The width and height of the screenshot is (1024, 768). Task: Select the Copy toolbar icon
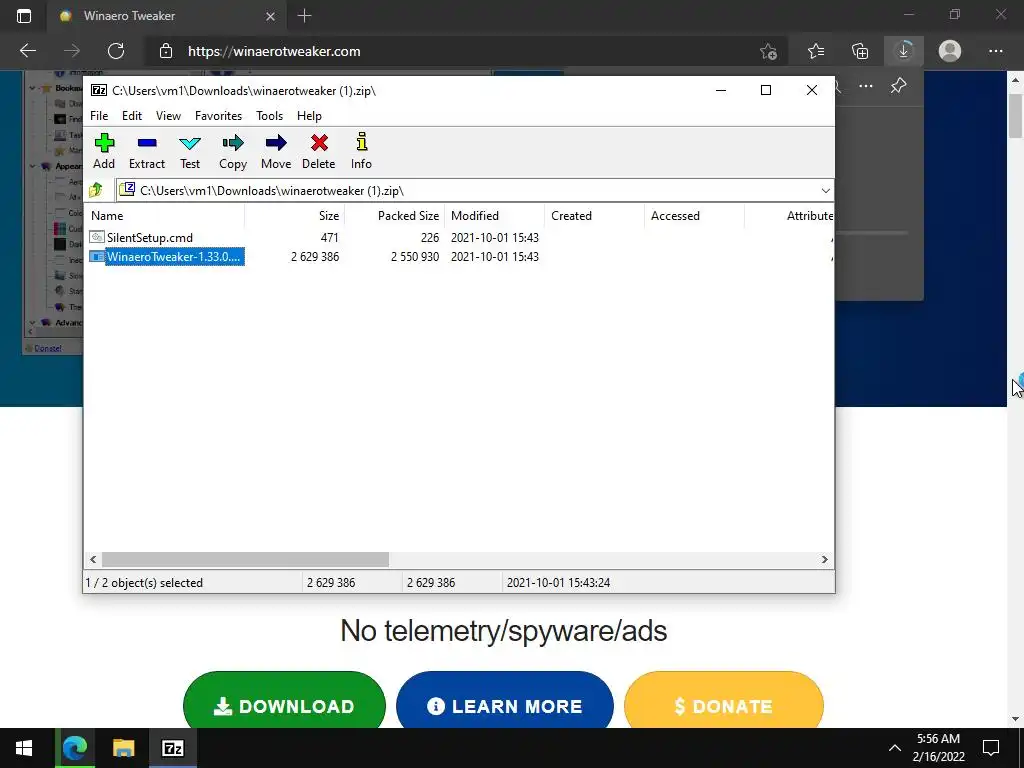pos(233,152)
